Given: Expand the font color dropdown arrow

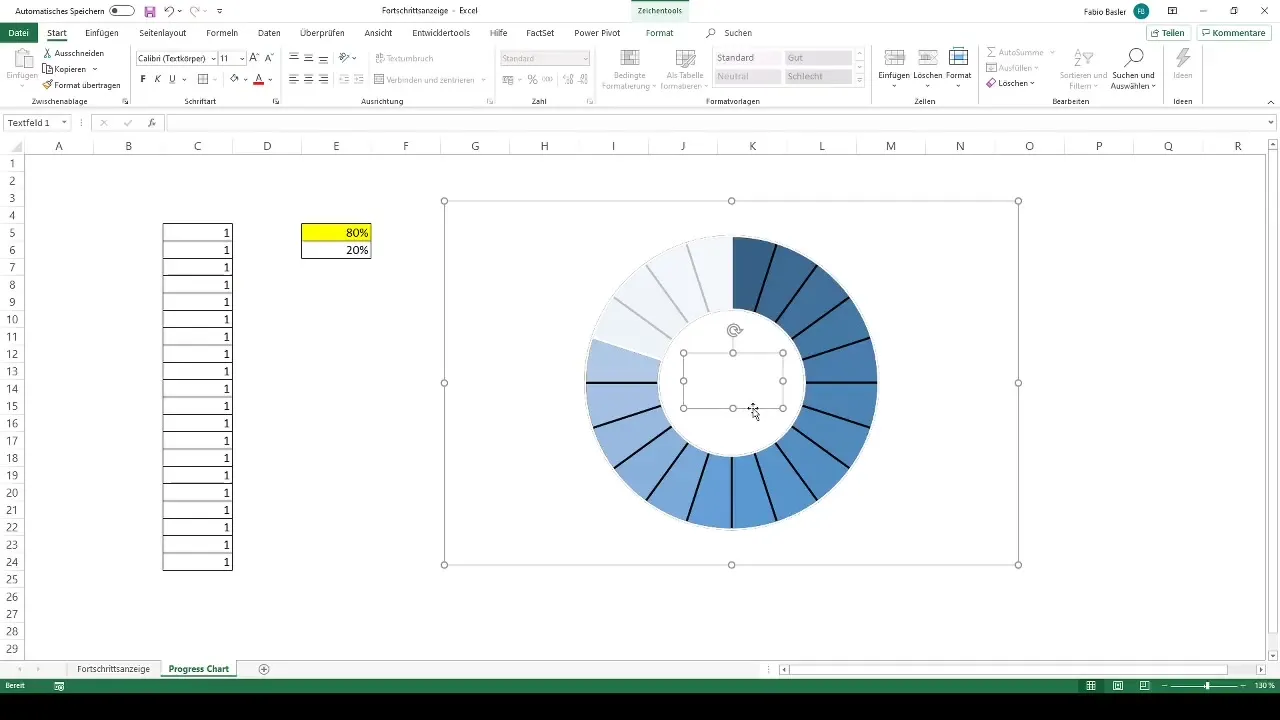Looking at the screenshot, I should [x=270, y=79].
